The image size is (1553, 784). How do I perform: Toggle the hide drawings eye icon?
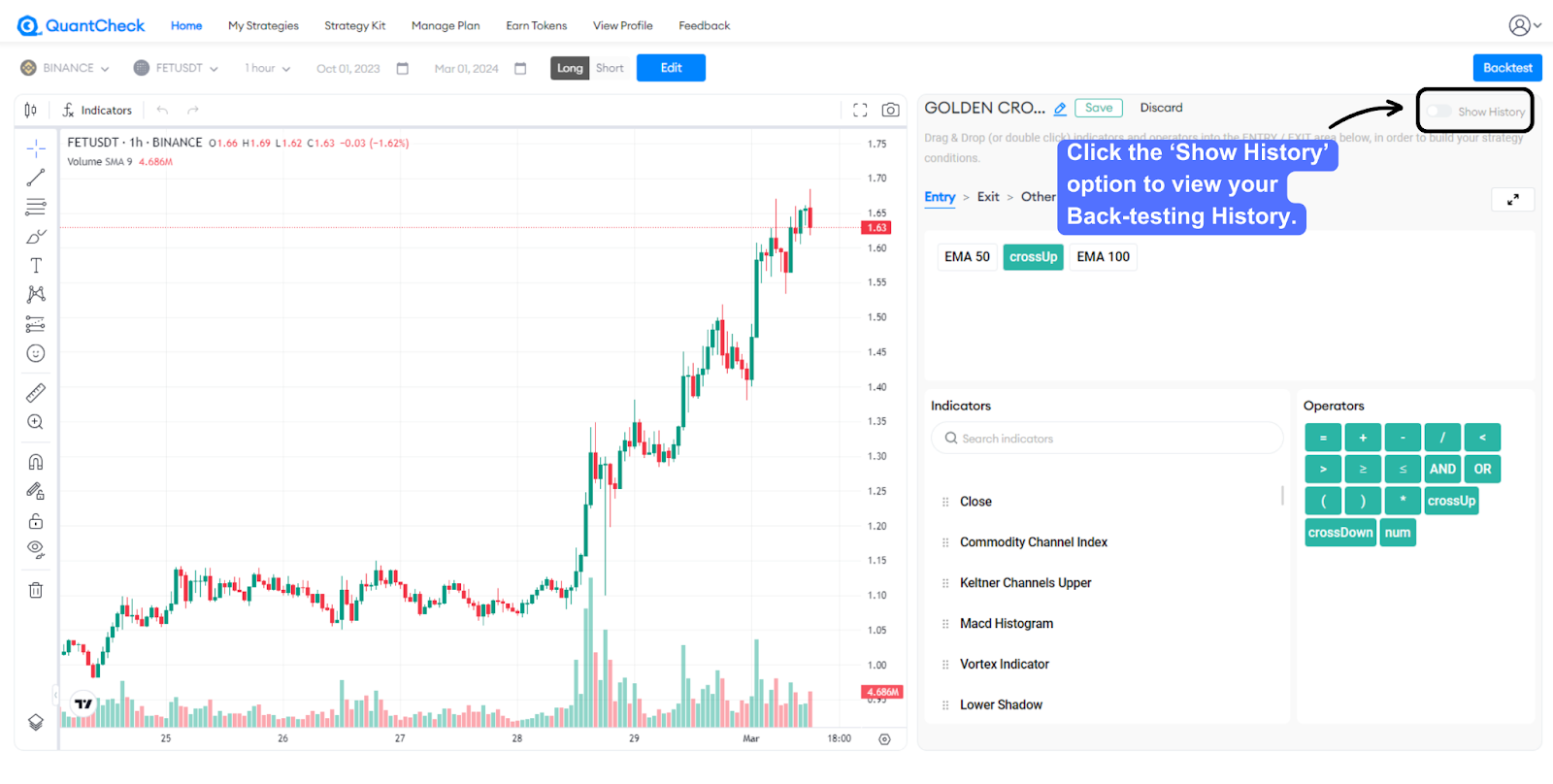[36, 550]
